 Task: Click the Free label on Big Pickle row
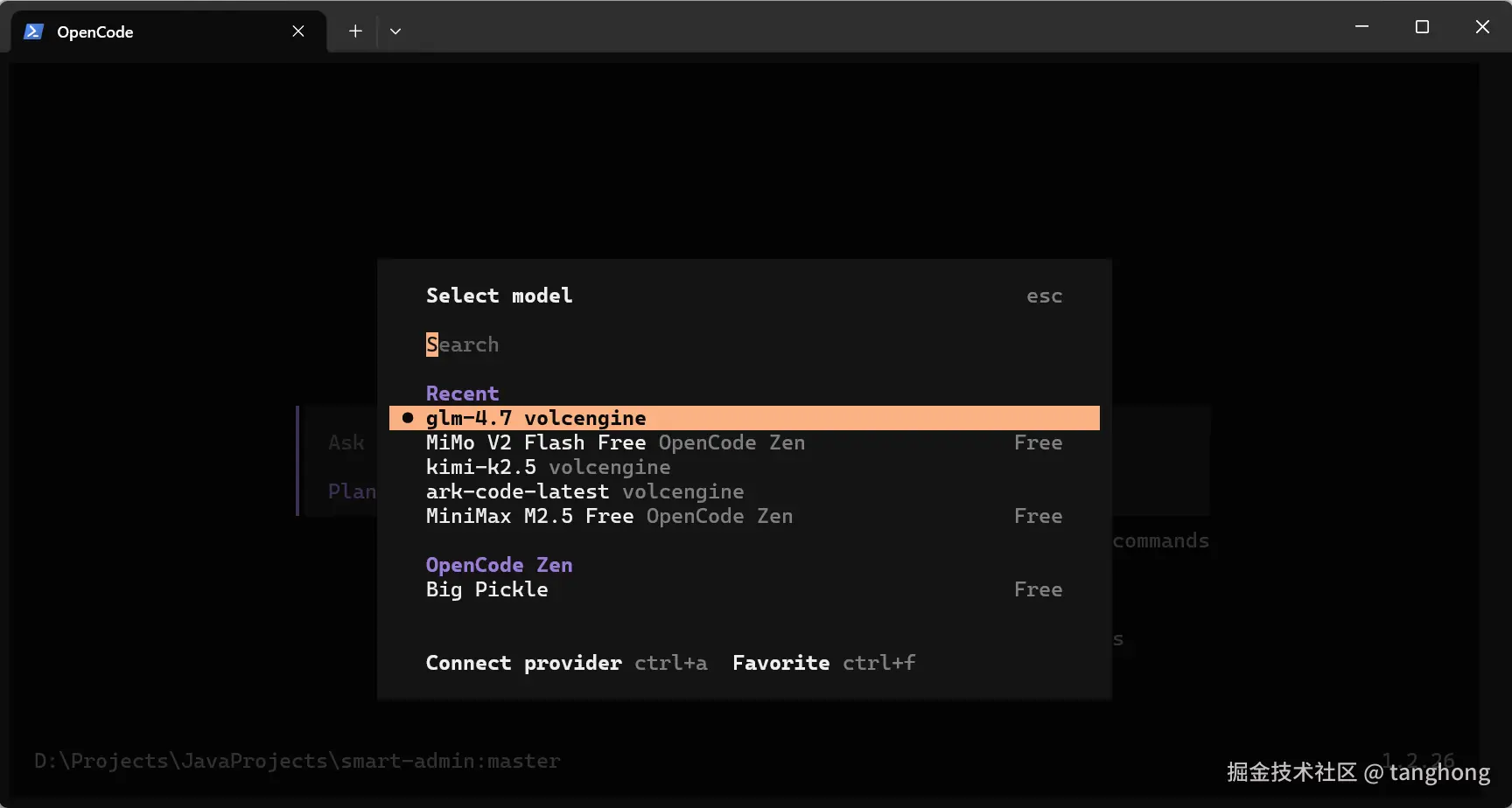(x=1039, y=589)
